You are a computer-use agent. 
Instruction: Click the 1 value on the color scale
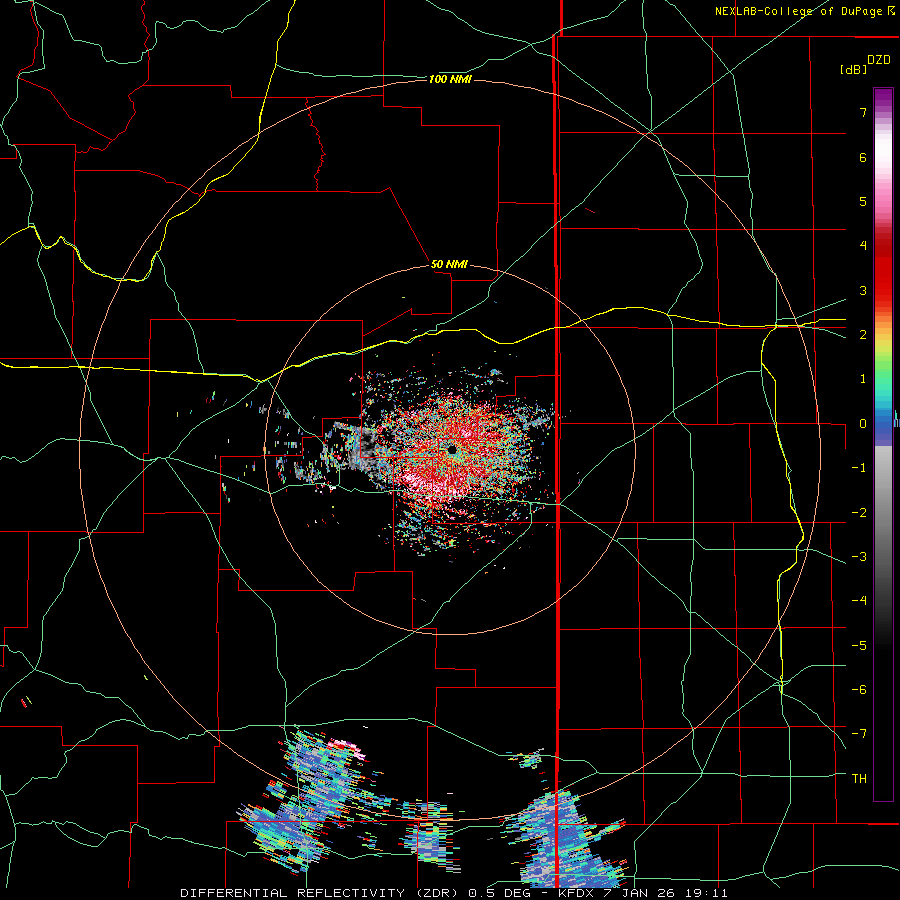(863, 379)
